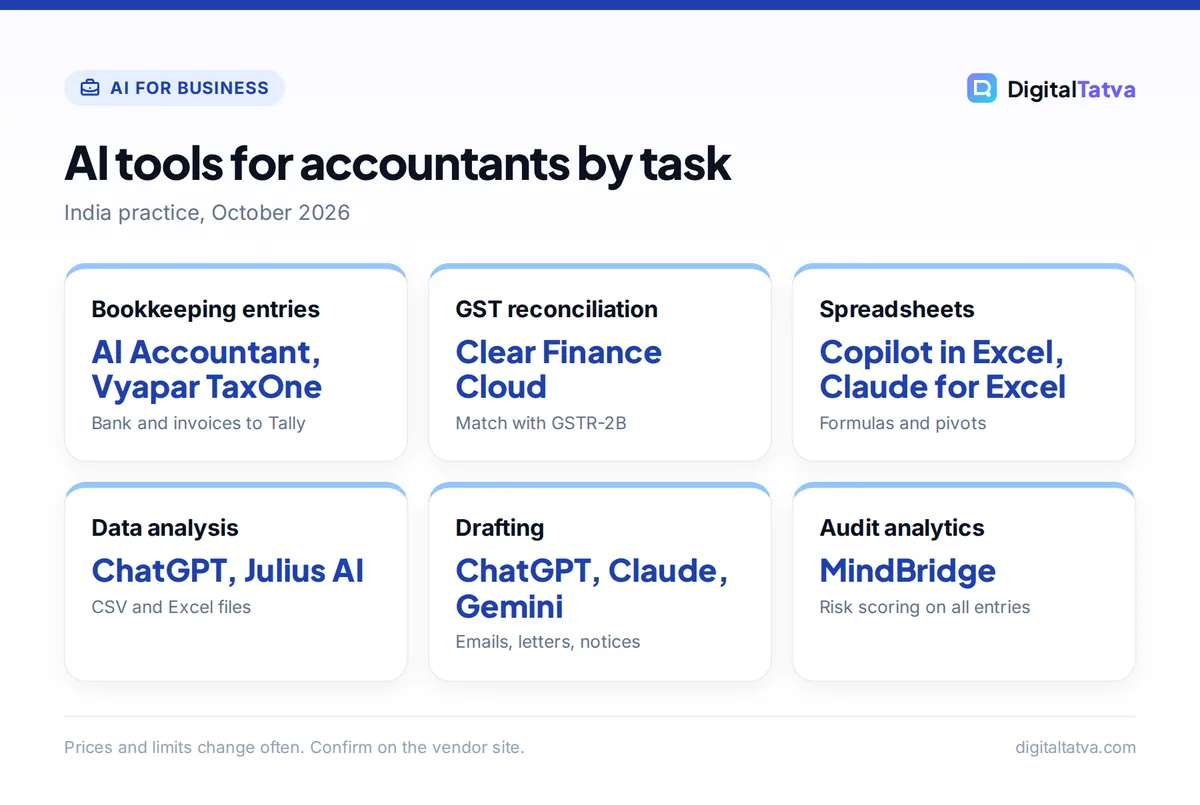Click AI Accountant, Vyapar TaxOne tool names
Screen dimensions: 1200x805
(x=207, y=369)
